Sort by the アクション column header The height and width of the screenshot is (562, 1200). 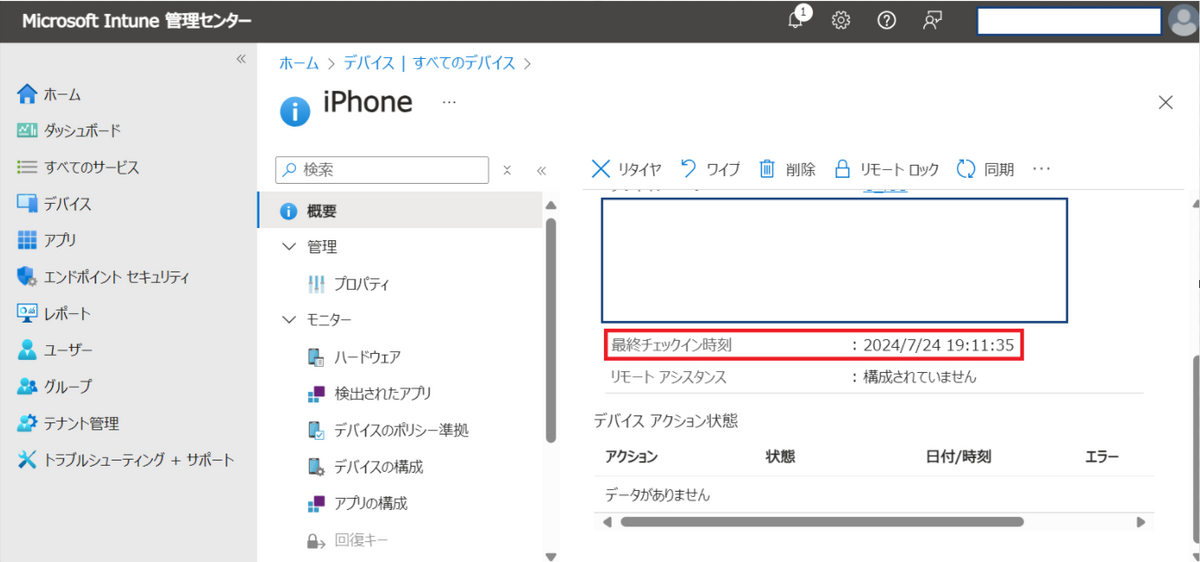pyautogui.click(x=631, y=457)
